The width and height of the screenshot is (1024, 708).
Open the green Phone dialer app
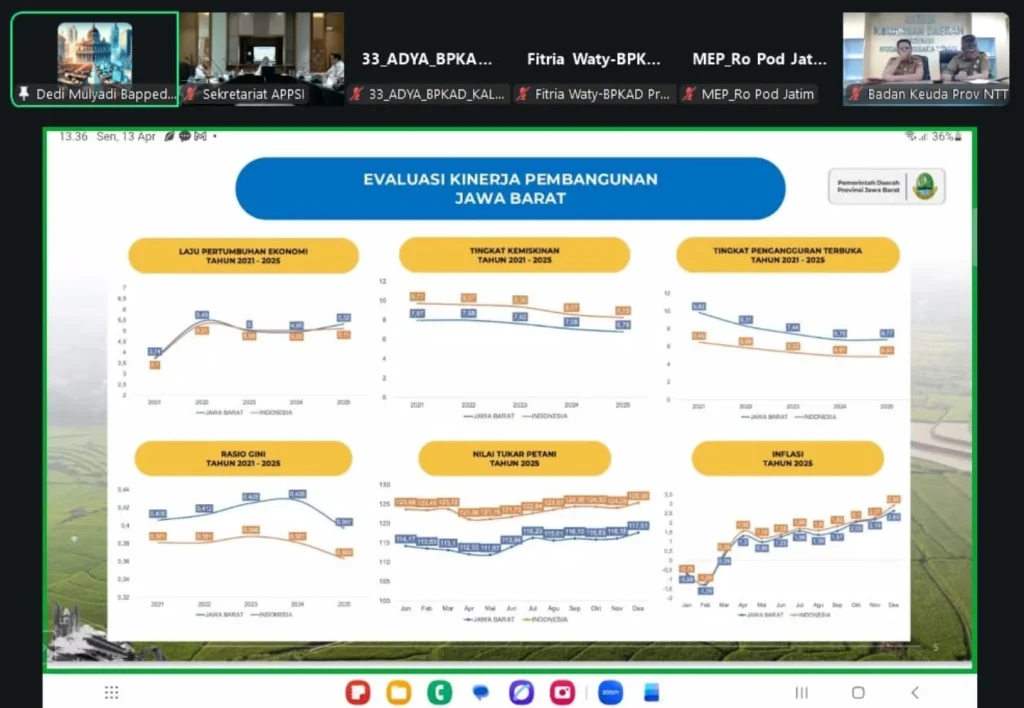coord(440,692)
